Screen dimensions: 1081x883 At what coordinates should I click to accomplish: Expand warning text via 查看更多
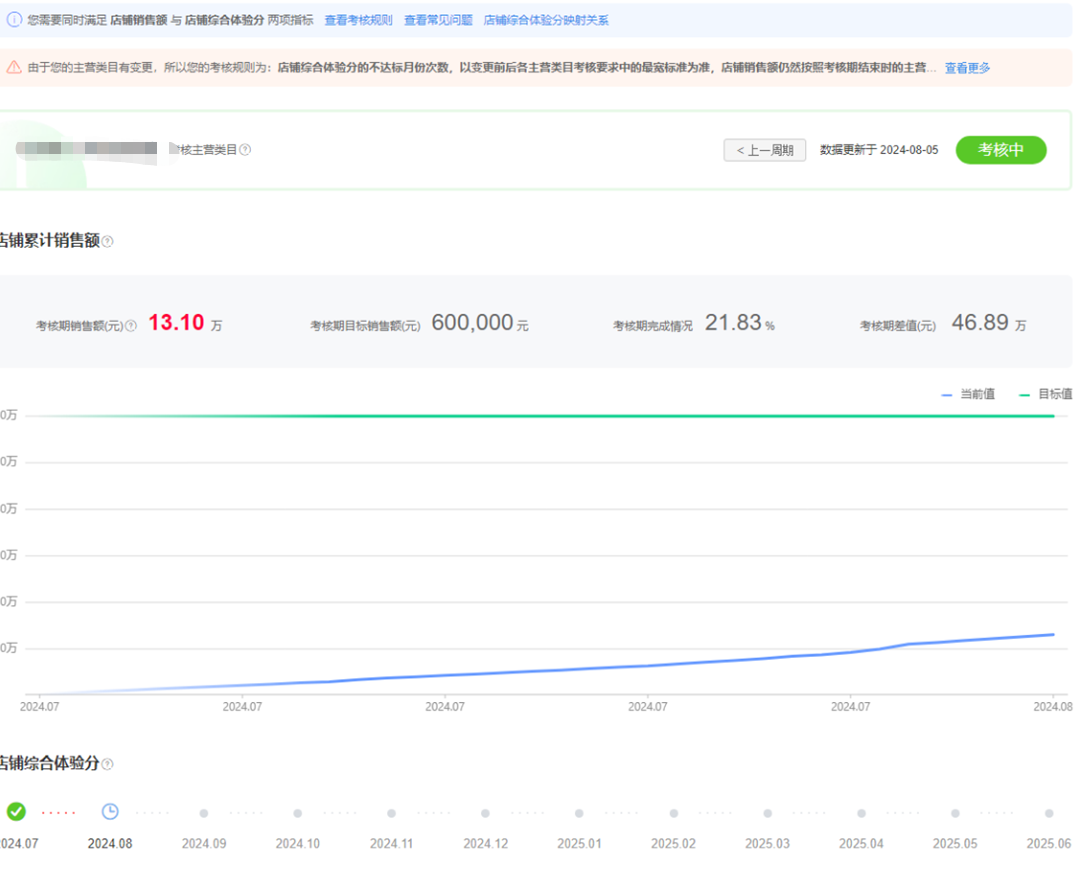pos(967,68)
